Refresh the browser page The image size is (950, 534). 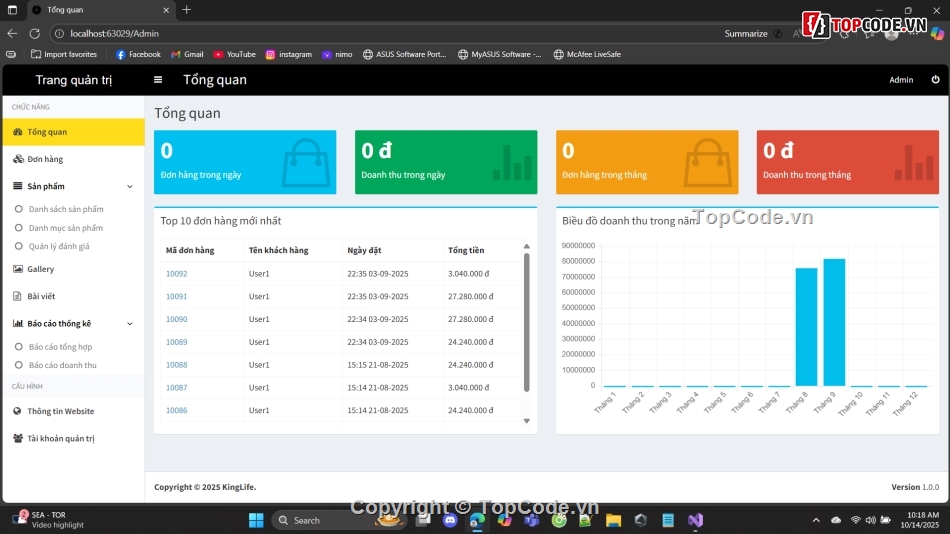34,33
